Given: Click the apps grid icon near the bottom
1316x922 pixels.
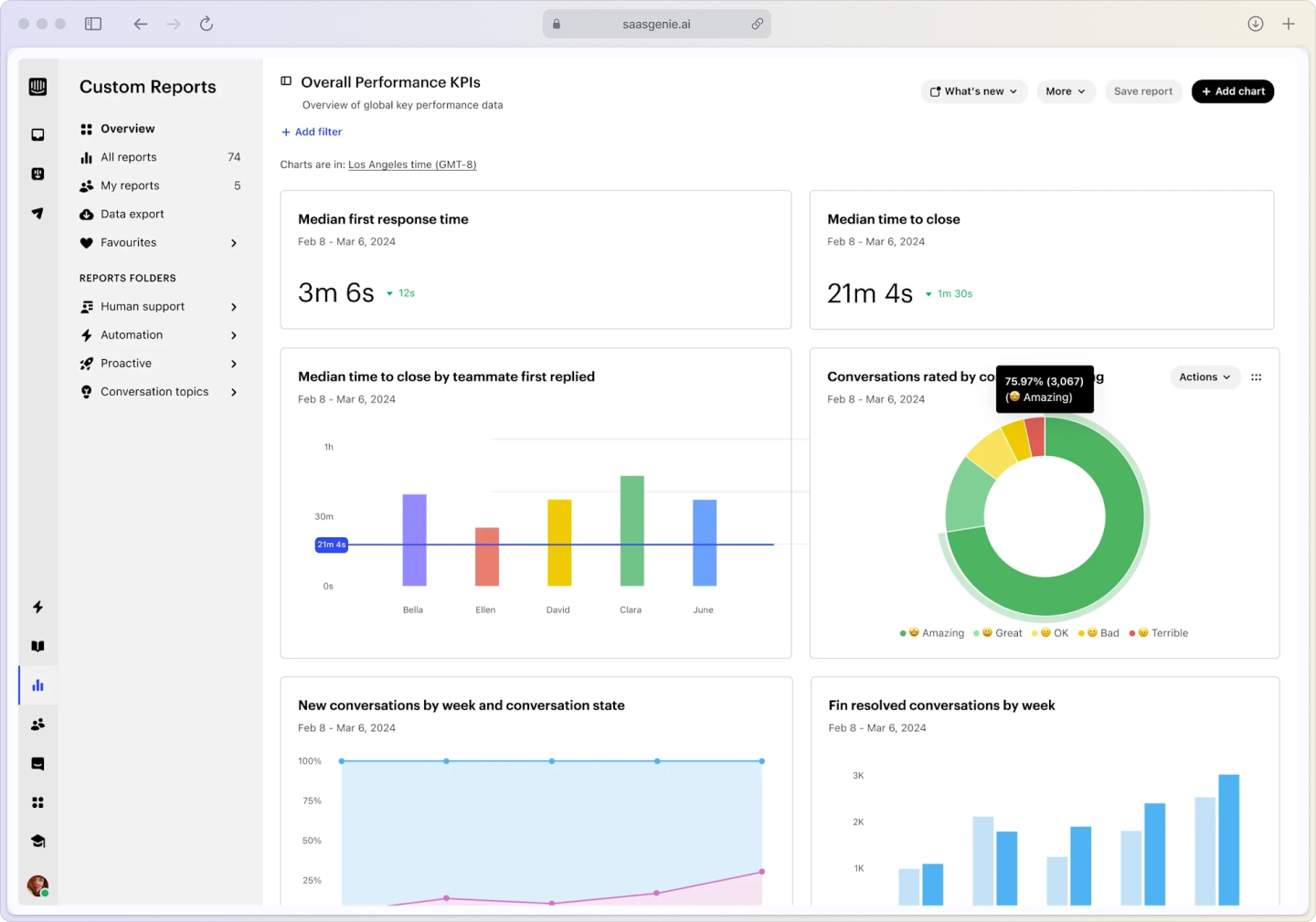Looking at the screenshot, I should tap(37, 802).
